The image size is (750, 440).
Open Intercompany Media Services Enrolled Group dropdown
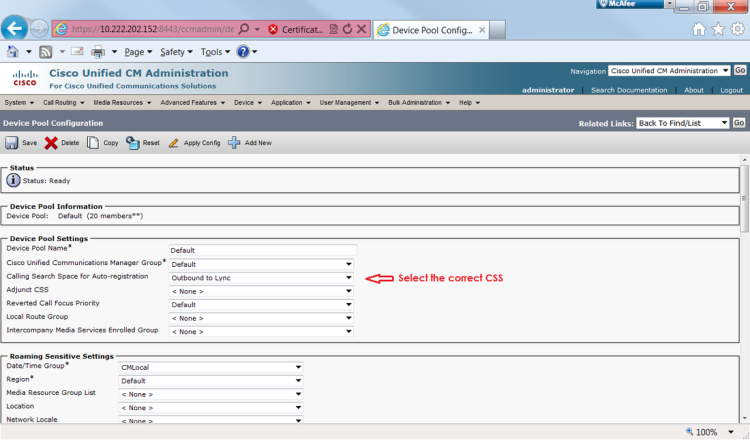click(x=261, y=331)
